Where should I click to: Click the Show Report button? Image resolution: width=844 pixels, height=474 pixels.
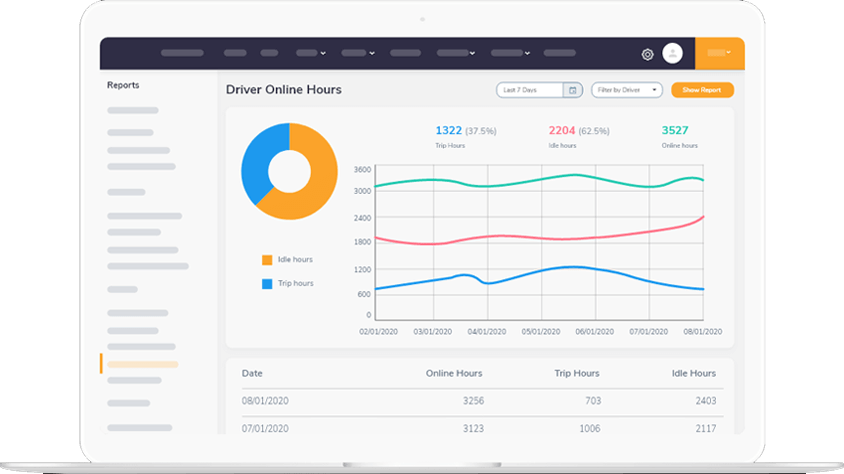(702, 90)
